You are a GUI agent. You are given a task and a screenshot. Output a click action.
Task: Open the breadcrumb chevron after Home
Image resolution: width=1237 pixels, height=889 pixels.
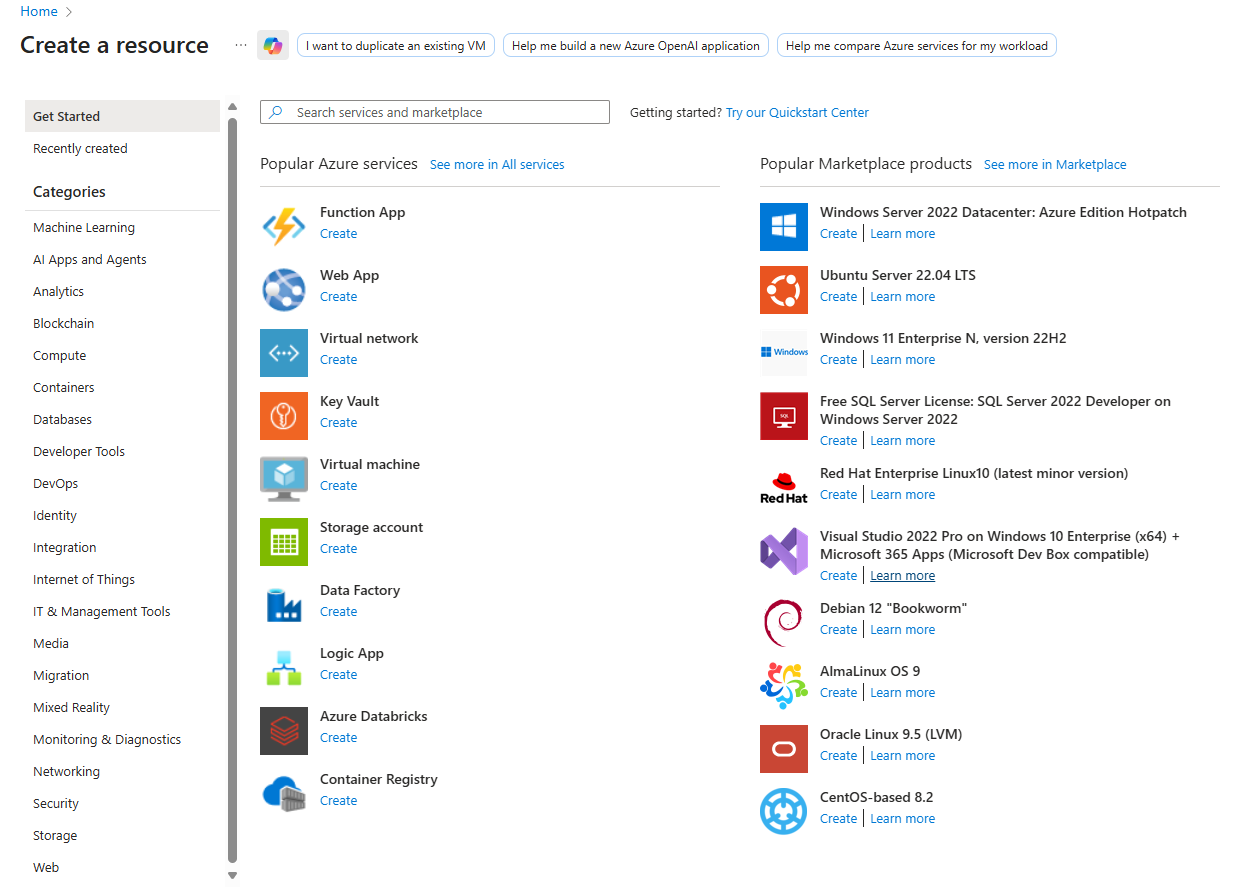click(x=67, y=11)
